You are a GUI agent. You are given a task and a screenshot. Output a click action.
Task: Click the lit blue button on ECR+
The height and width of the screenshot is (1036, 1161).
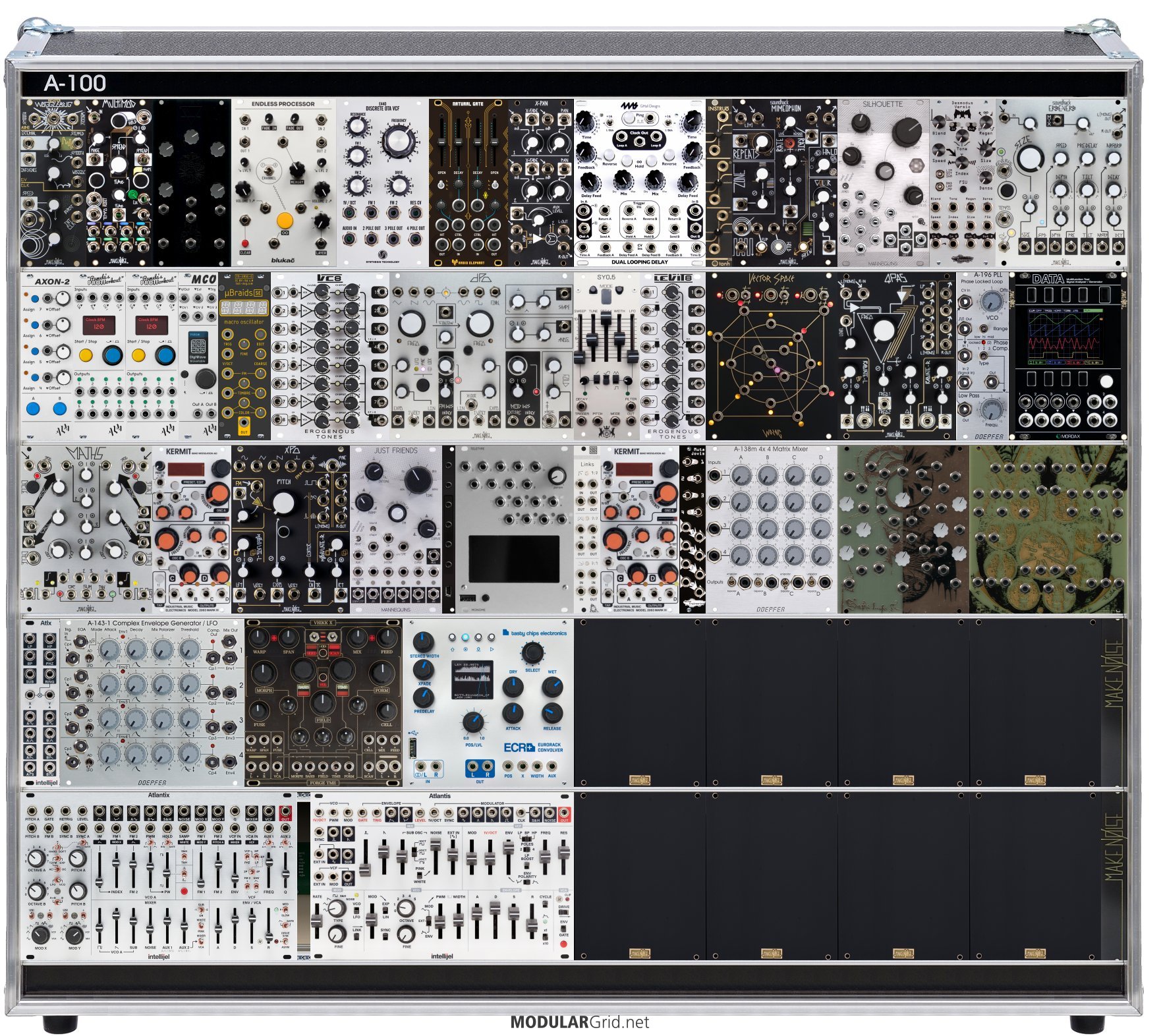tap(466, 637)
